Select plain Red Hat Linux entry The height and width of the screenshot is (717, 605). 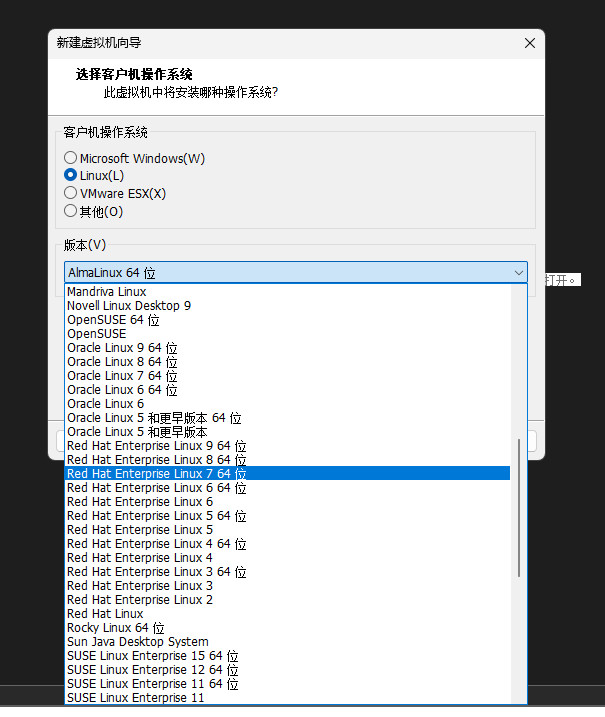point(105,614)
